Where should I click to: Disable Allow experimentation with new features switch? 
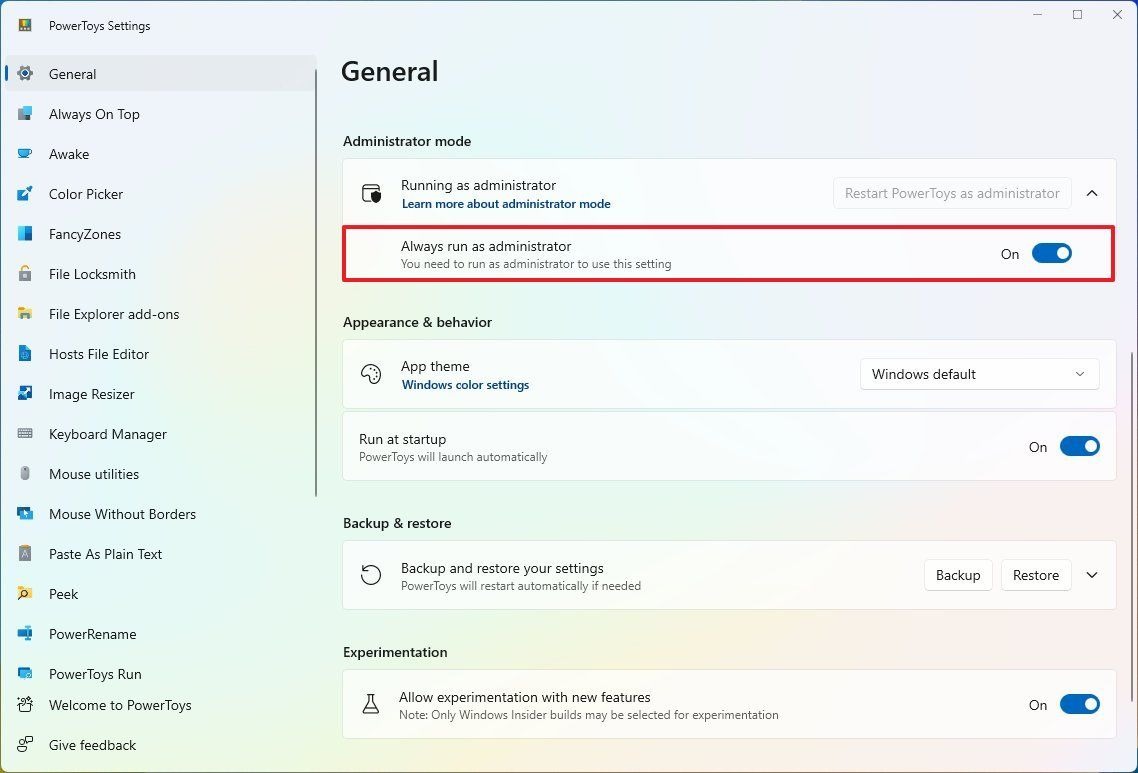[x=1080, y=704]
